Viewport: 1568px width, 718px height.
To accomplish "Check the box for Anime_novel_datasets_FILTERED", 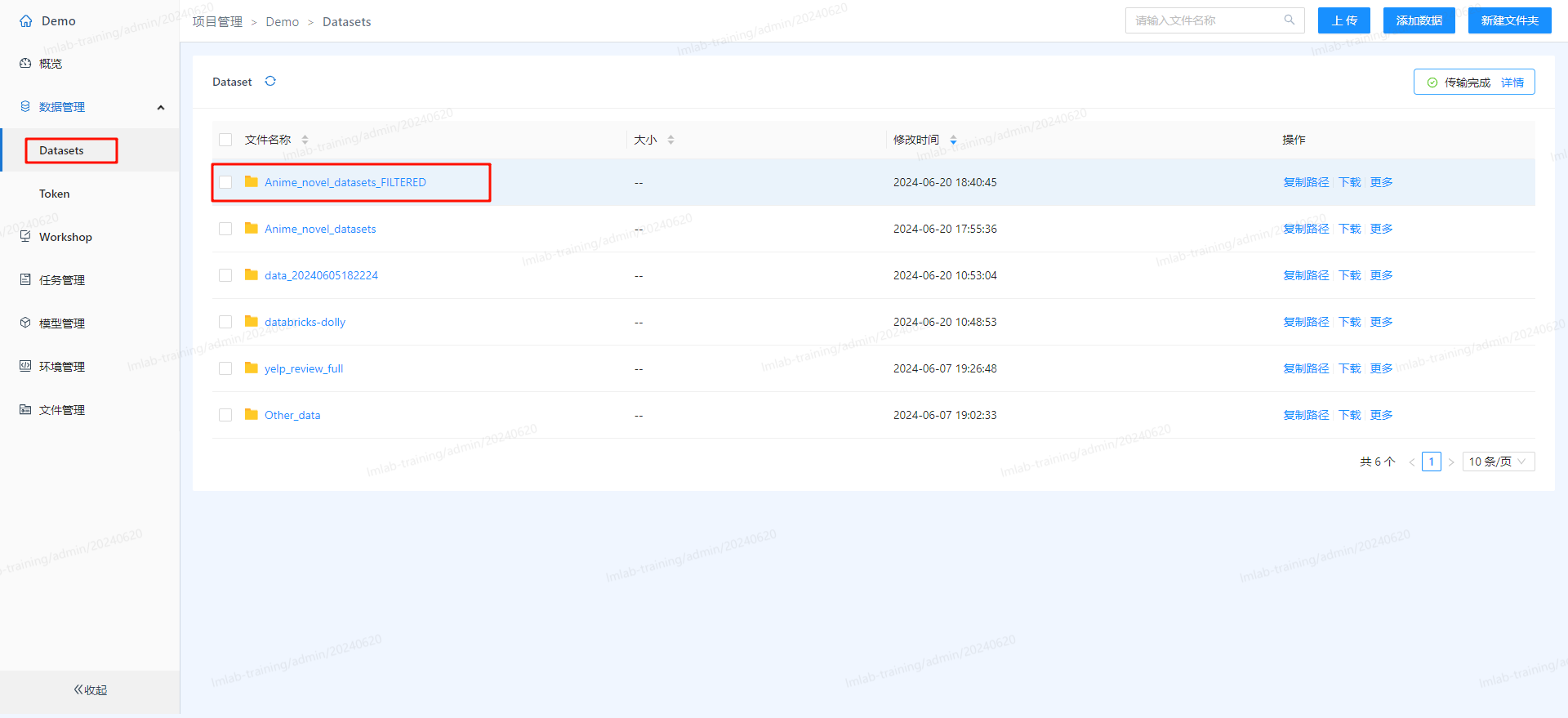I will [225, 182].
